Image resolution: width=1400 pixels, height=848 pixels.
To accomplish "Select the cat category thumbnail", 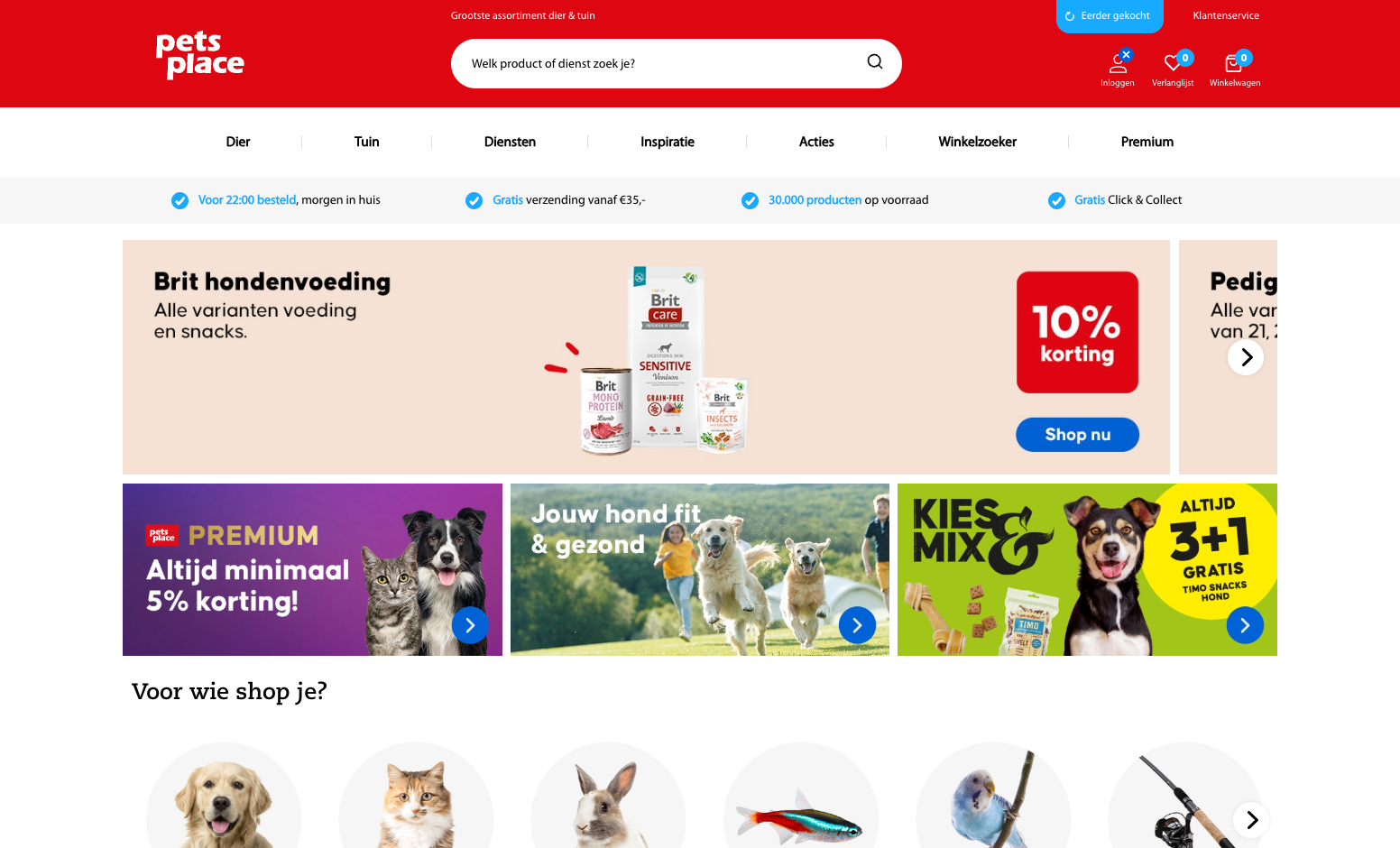I will click(x=416, y=795).
